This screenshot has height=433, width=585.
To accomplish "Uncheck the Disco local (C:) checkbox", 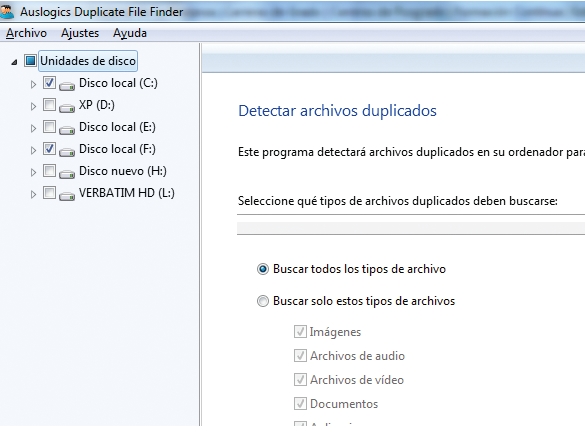I will (49, 82).
